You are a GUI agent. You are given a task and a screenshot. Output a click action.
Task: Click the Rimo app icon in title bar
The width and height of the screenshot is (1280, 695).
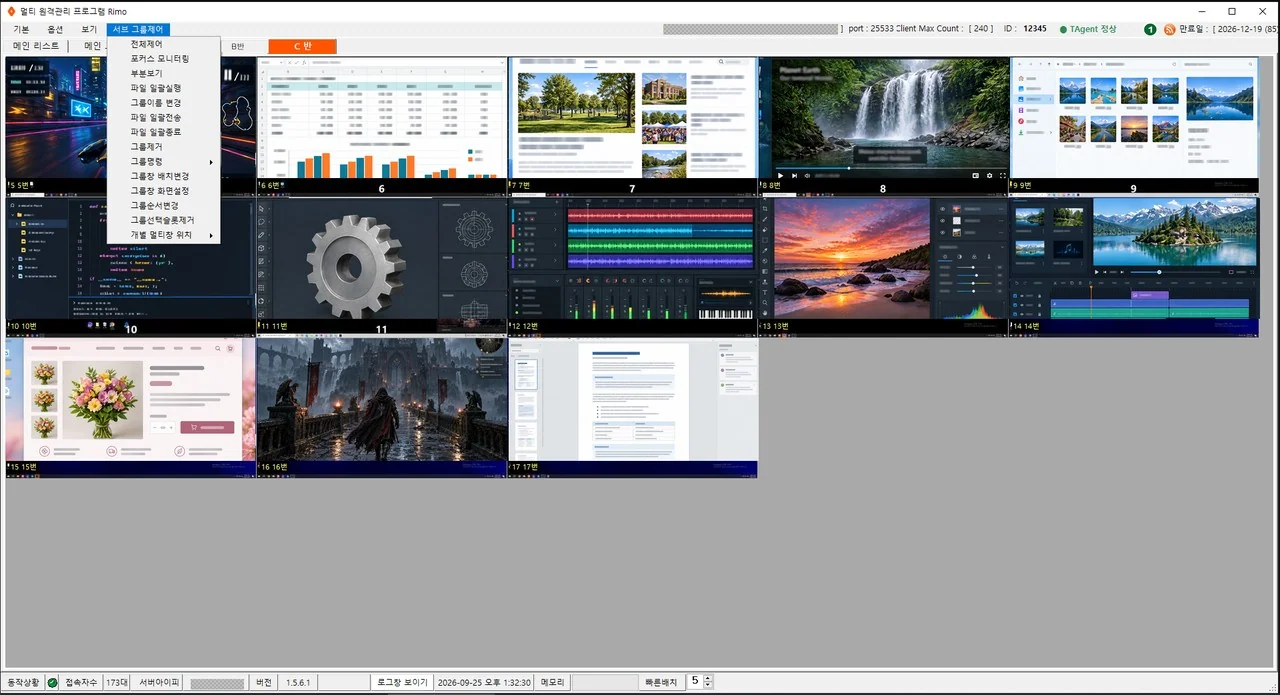click(x=11, y=11)
